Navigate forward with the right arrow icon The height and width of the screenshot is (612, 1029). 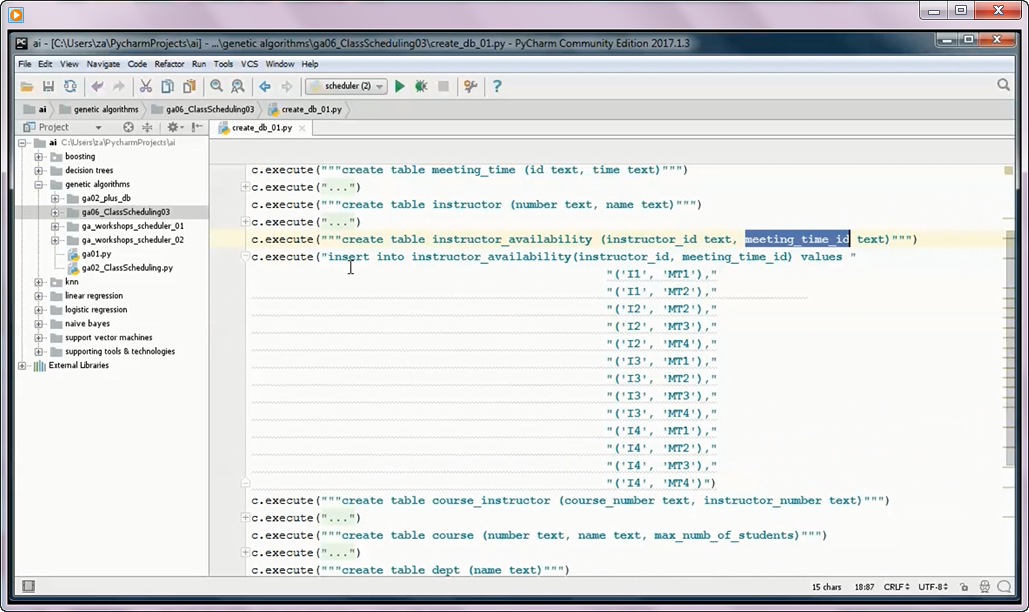[x=287, y=86]
